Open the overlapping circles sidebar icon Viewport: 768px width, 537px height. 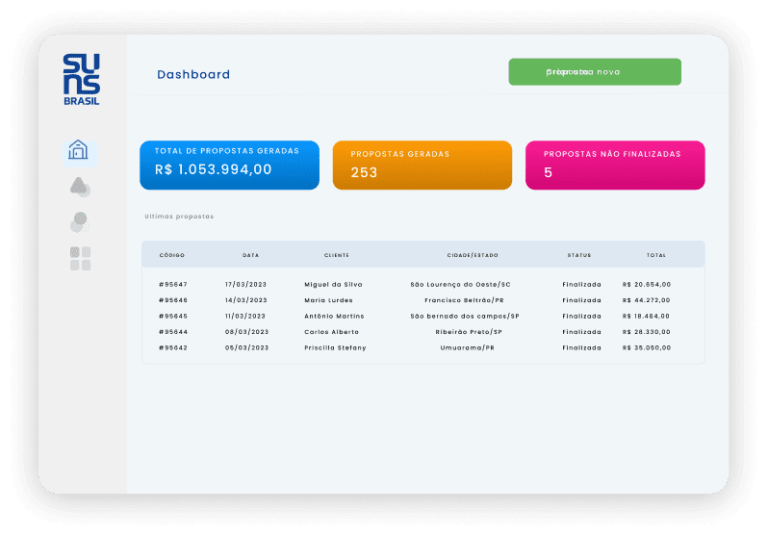[x=79, y=222]
